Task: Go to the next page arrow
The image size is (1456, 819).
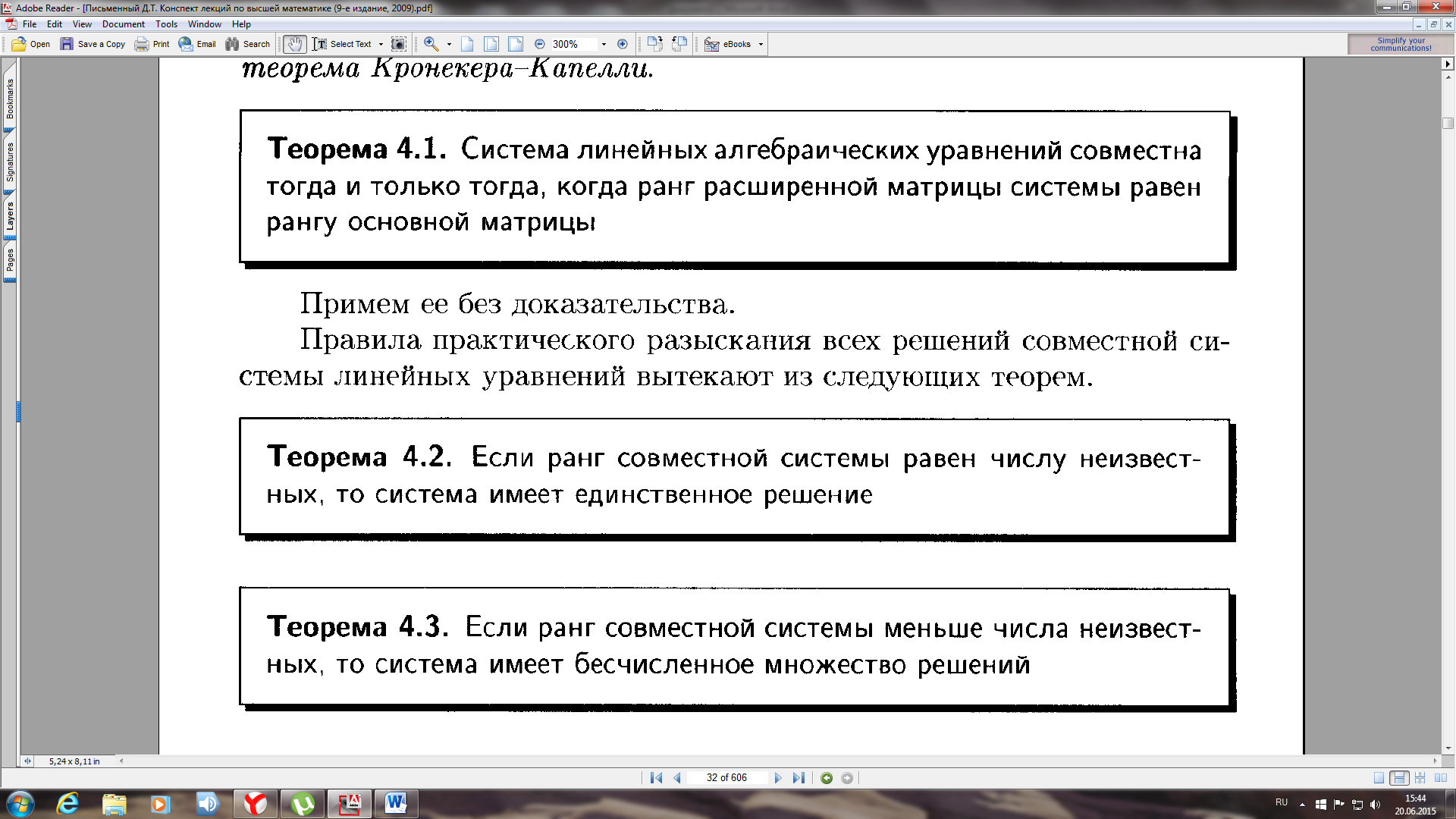Action: pyautogui.click(x=777, y=778)
